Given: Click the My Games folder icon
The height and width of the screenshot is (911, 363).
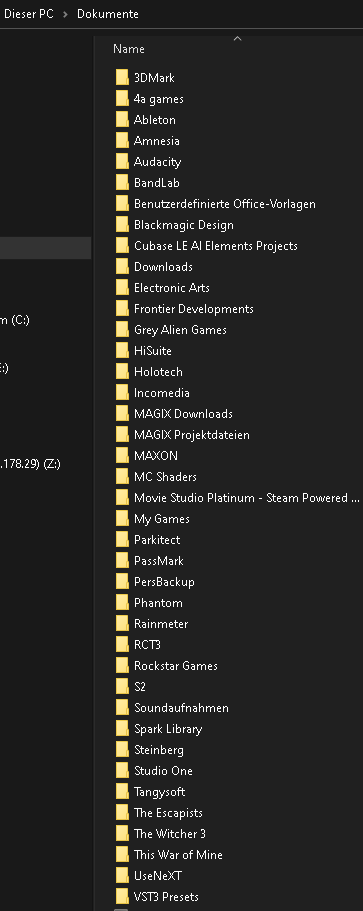Looking at the screenshot, I should coord(122,519).
